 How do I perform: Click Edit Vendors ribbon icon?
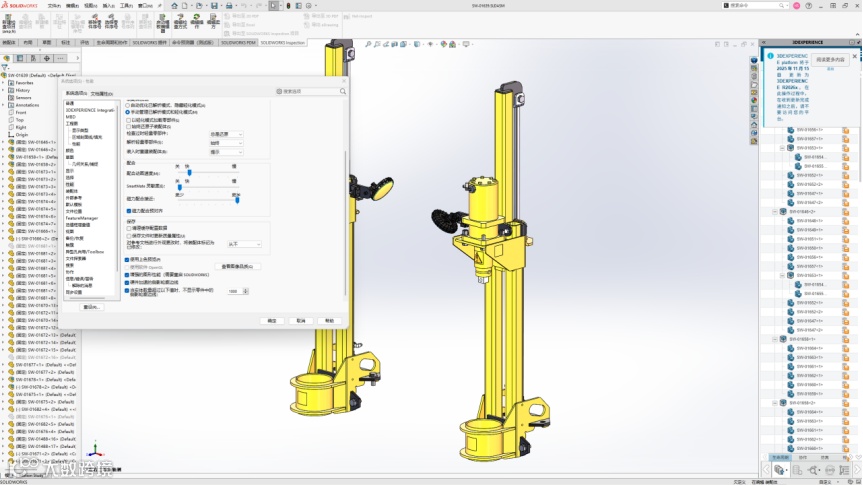point(213,21)
